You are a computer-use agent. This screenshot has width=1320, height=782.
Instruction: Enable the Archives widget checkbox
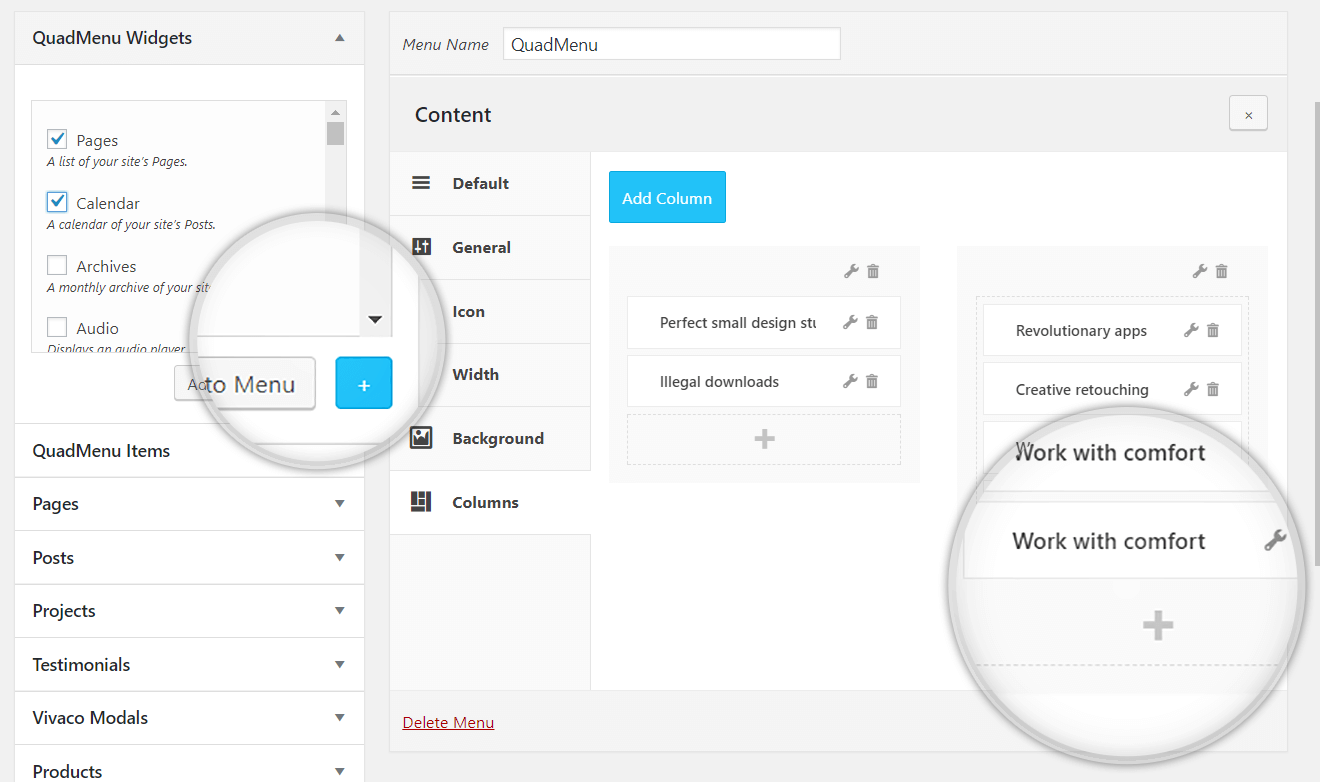(x=57, y=265)
